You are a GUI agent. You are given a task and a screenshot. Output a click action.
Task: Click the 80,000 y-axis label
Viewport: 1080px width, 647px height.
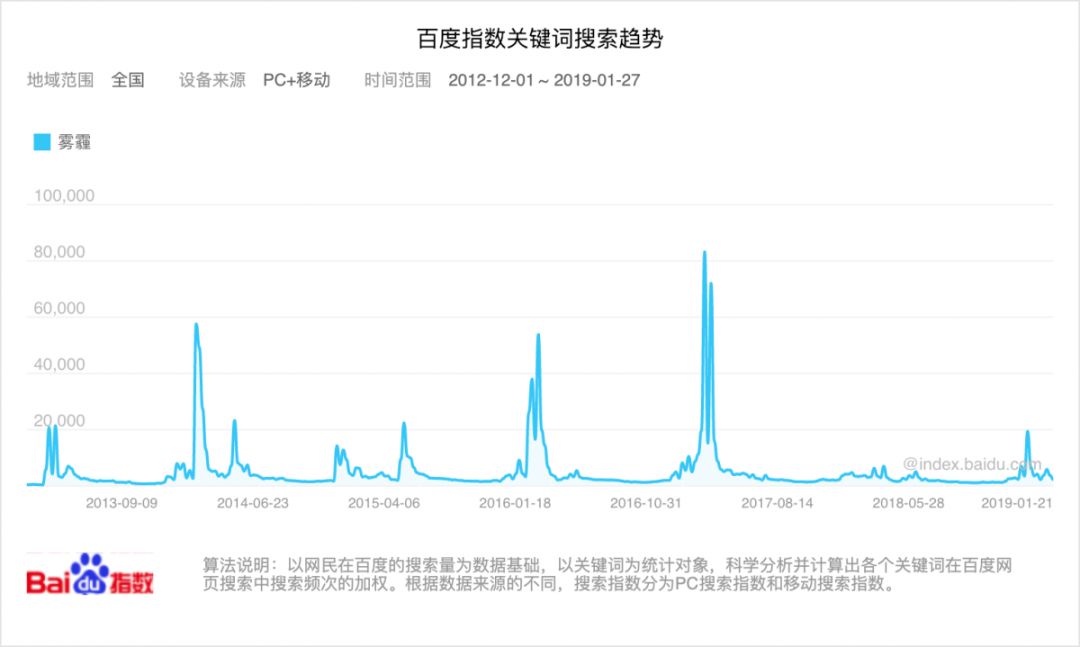59,252
